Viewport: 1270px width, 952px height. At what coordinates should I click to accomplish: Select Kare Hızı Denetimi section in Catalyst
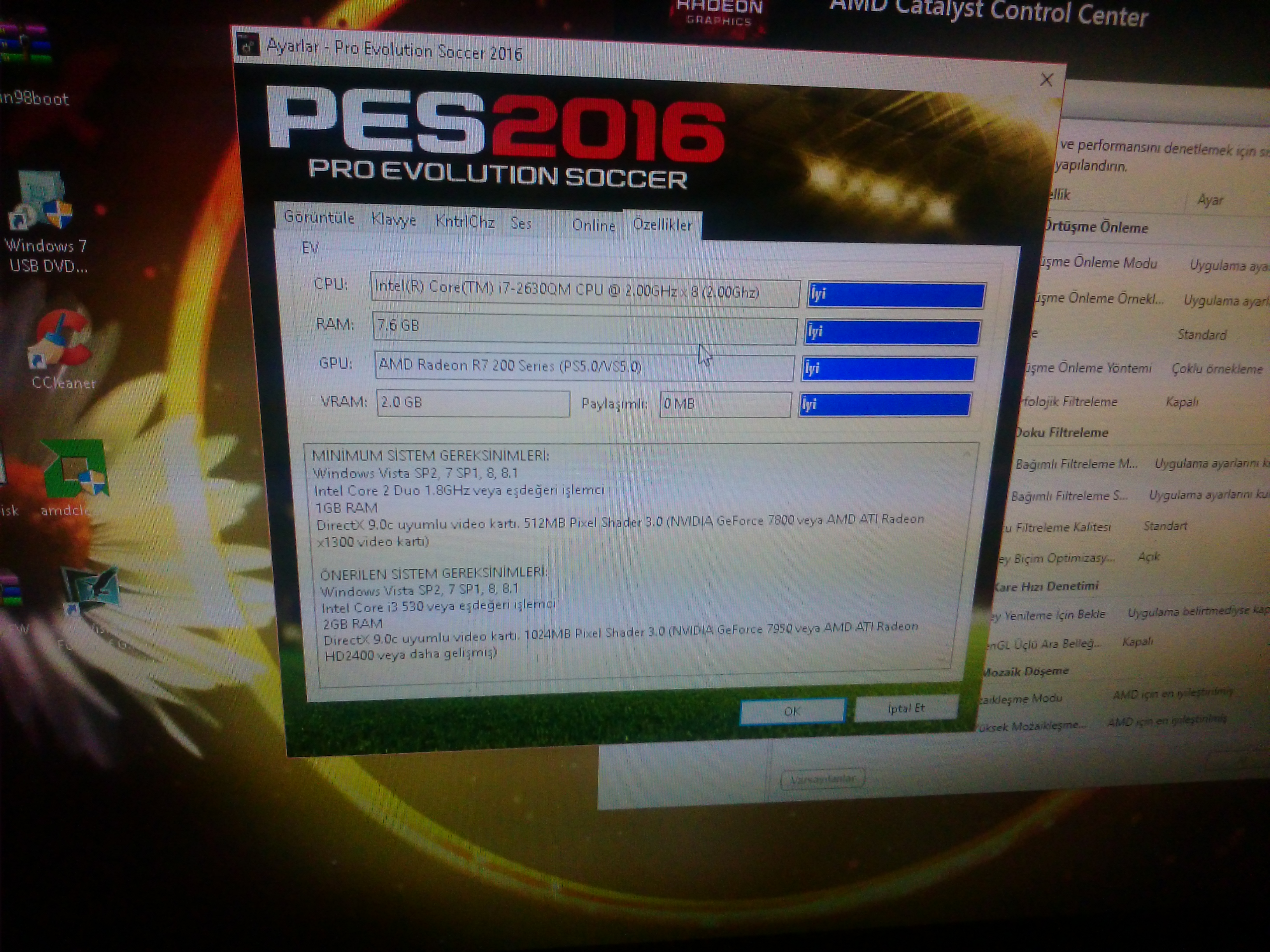[1046, 586]
